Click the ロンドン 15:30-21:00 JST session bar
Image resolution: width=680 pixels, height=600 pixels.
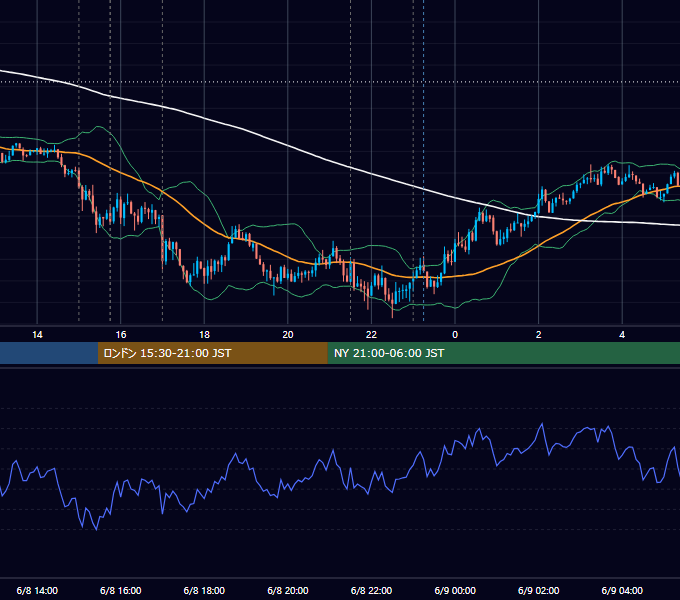point(212,353)
